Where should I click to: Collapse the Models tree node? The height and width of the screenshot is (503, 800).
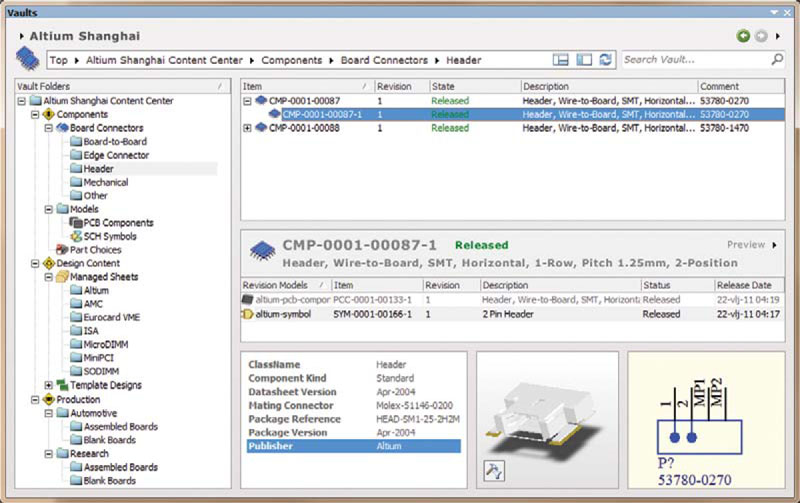click(48, 209)
